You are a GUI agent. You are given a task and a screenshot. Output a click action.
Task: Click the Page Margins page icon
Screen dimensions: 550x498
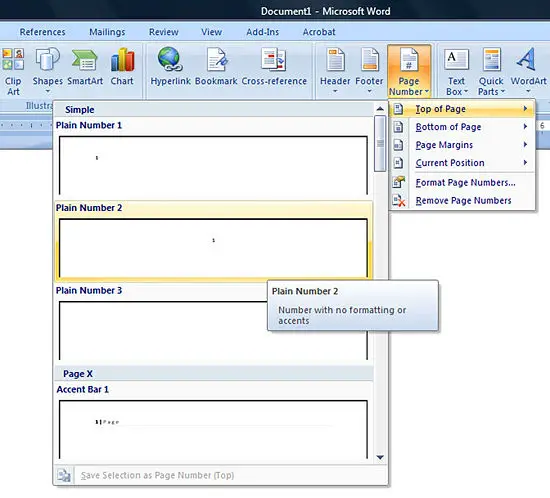coord(398,145)
